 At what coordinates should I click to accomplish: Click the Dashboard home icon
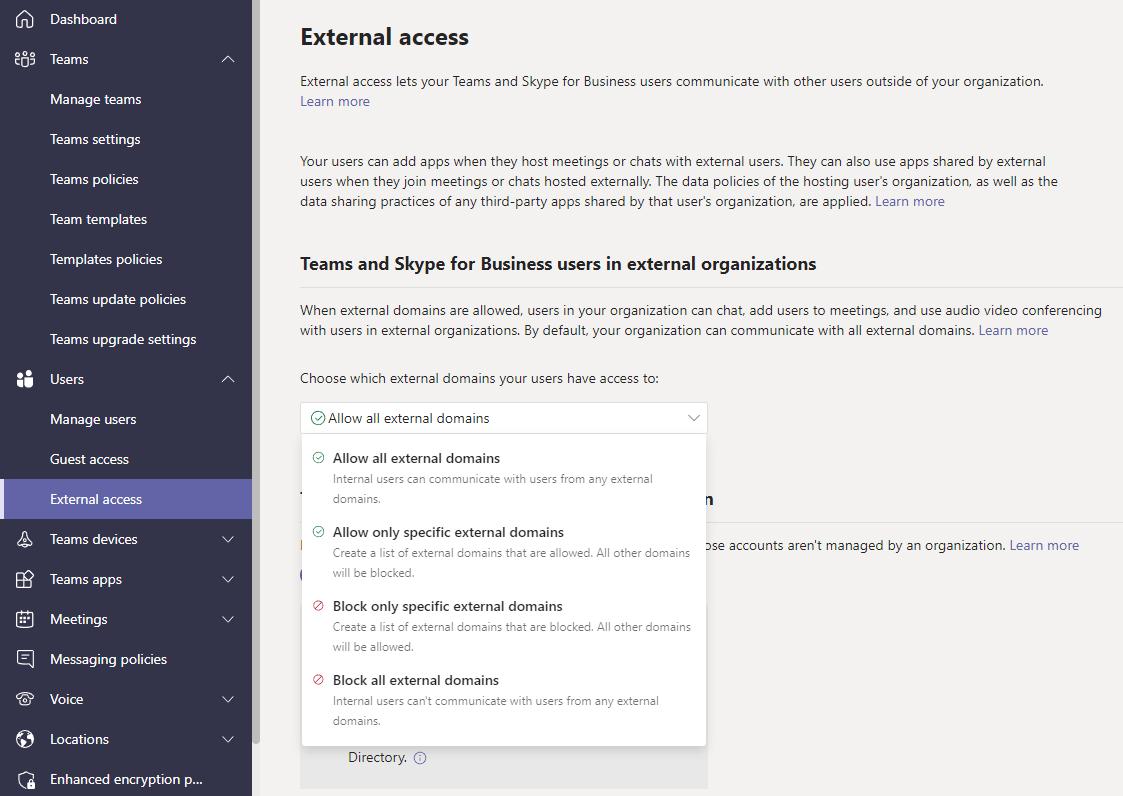(24, 19)
